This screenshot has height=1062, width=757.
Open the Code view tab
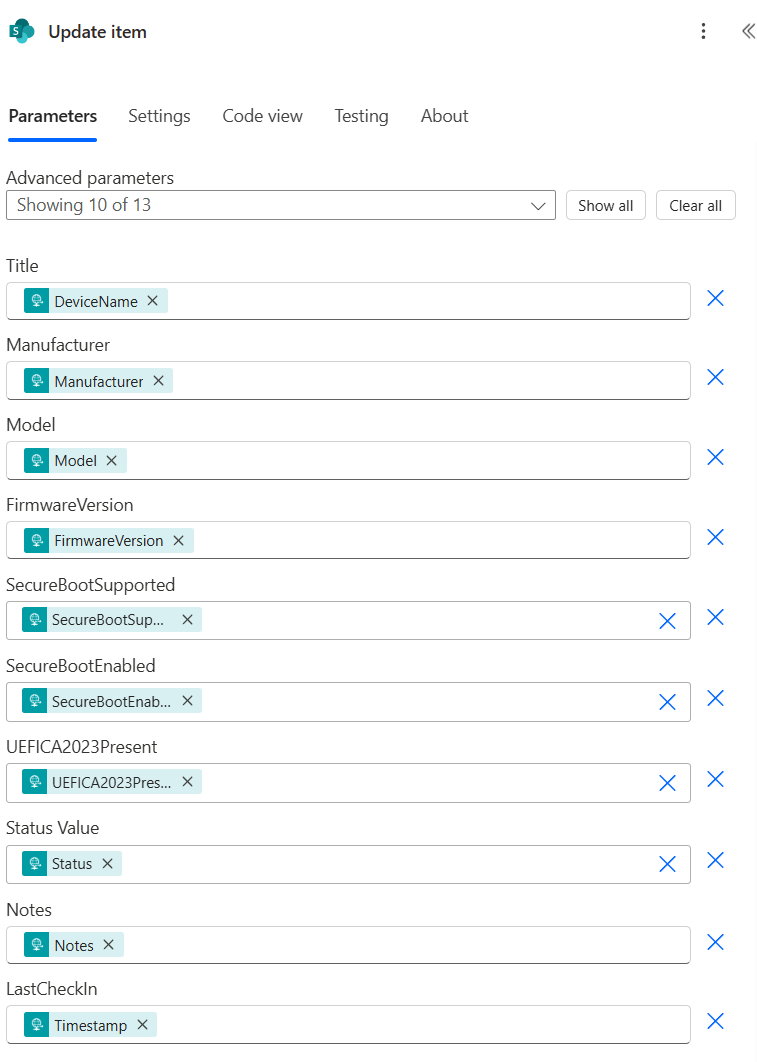pyautogui.click(x=262, y=116)
